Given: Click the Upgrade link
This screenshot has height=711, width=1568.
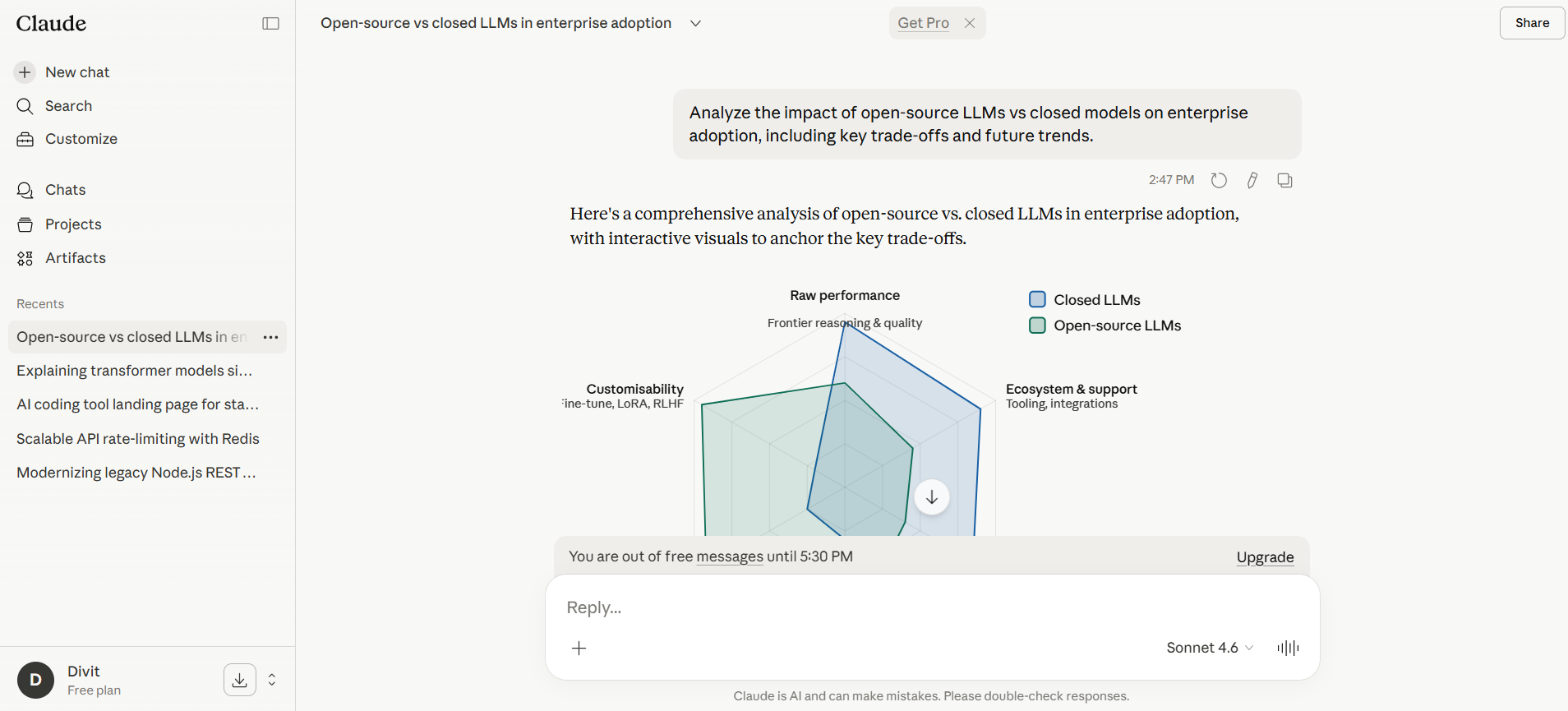Looking at the screenshot, I should (1265, 557).
